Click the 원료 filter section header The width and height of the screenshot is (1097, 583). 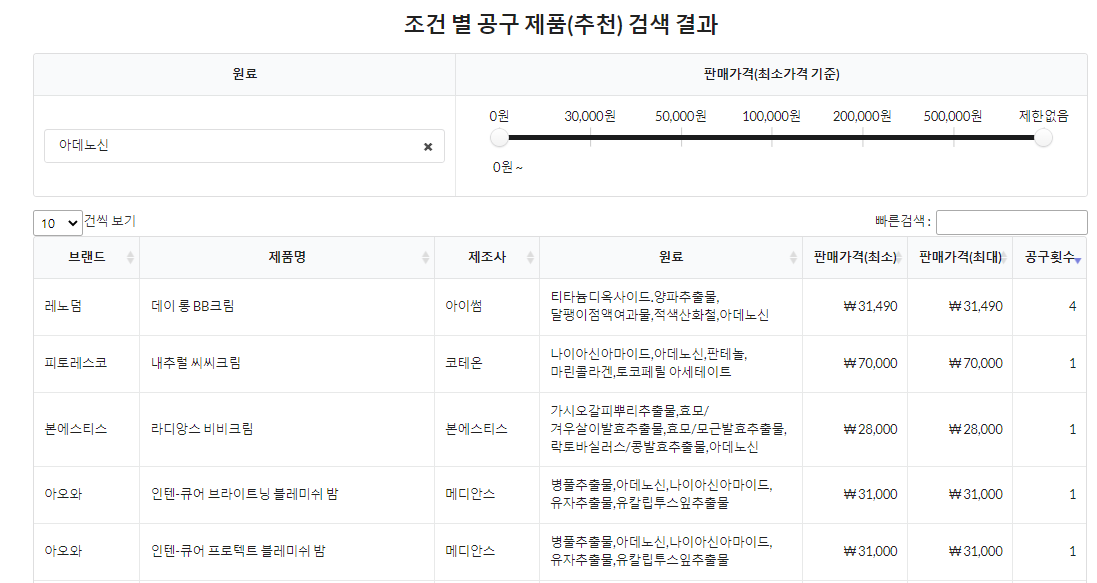pyautogui.click(x=245, y=74)
